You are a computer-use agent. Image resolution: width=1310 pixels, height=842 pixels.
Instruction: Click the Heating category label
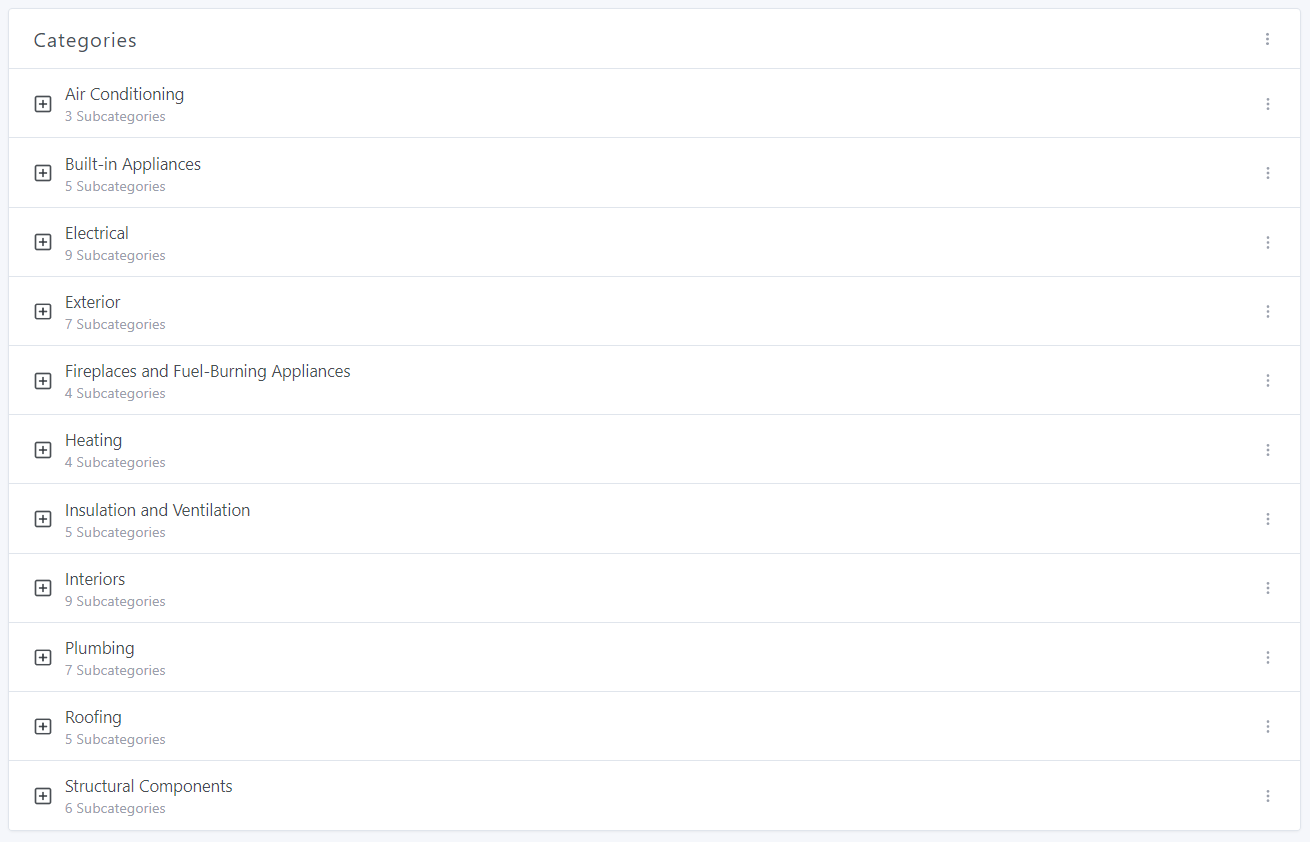click(x=94, y=440)
